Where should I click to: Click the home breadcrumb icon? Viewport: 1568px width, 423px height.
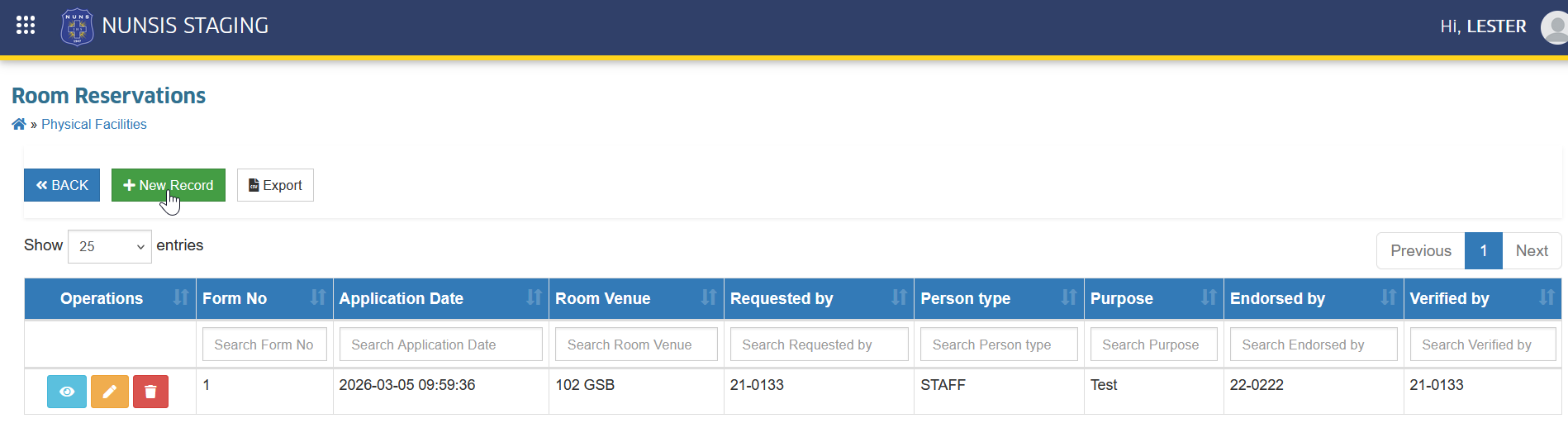click(19, 124)
